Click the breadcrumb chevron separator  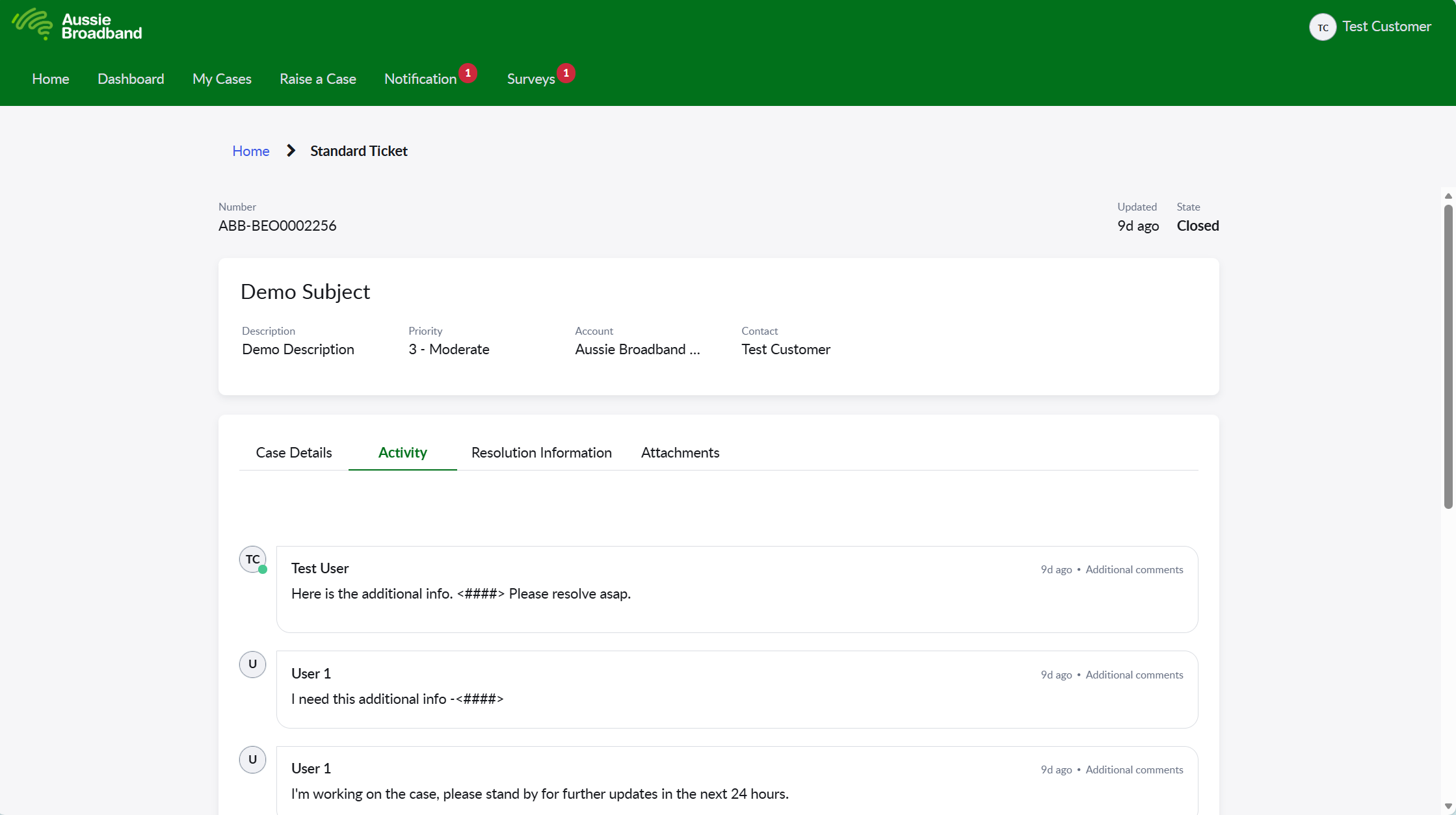291,151
